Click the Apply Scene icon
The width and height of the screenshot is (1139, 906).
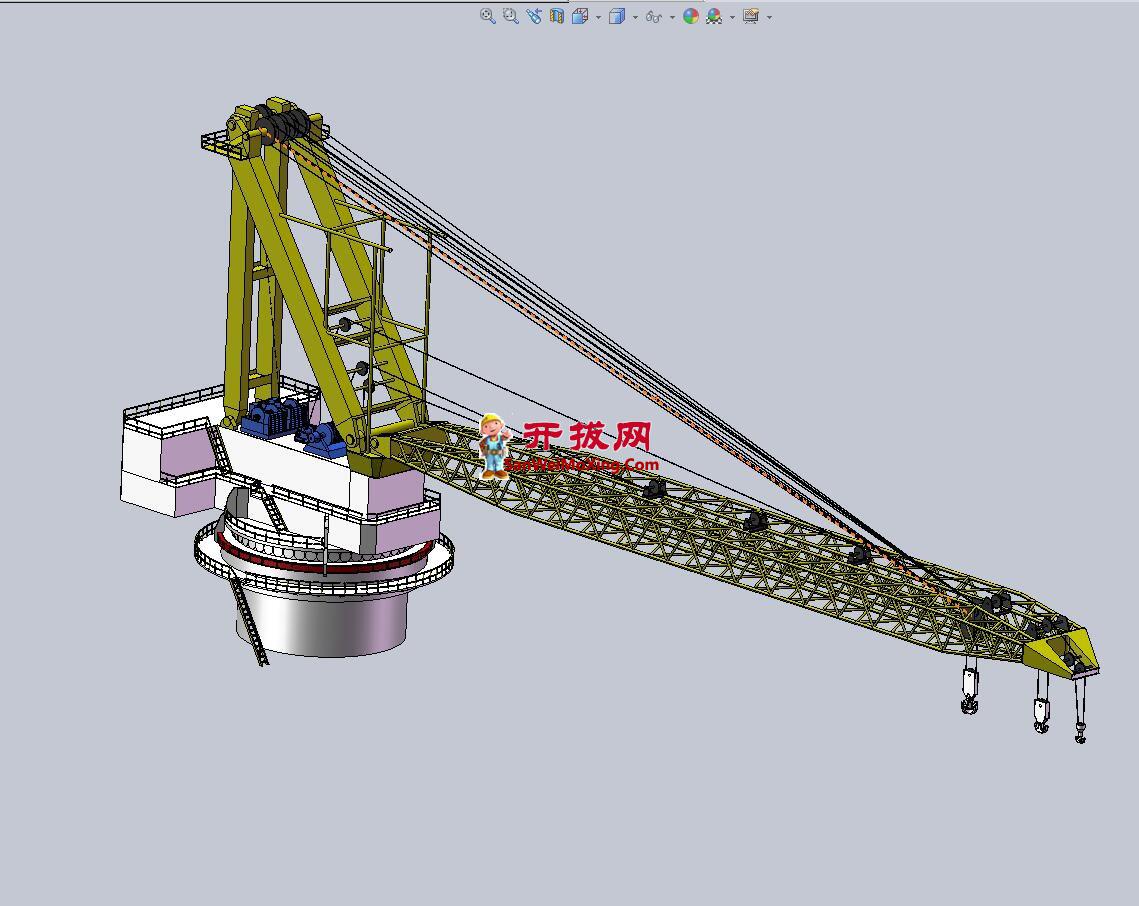pos(714,16)
